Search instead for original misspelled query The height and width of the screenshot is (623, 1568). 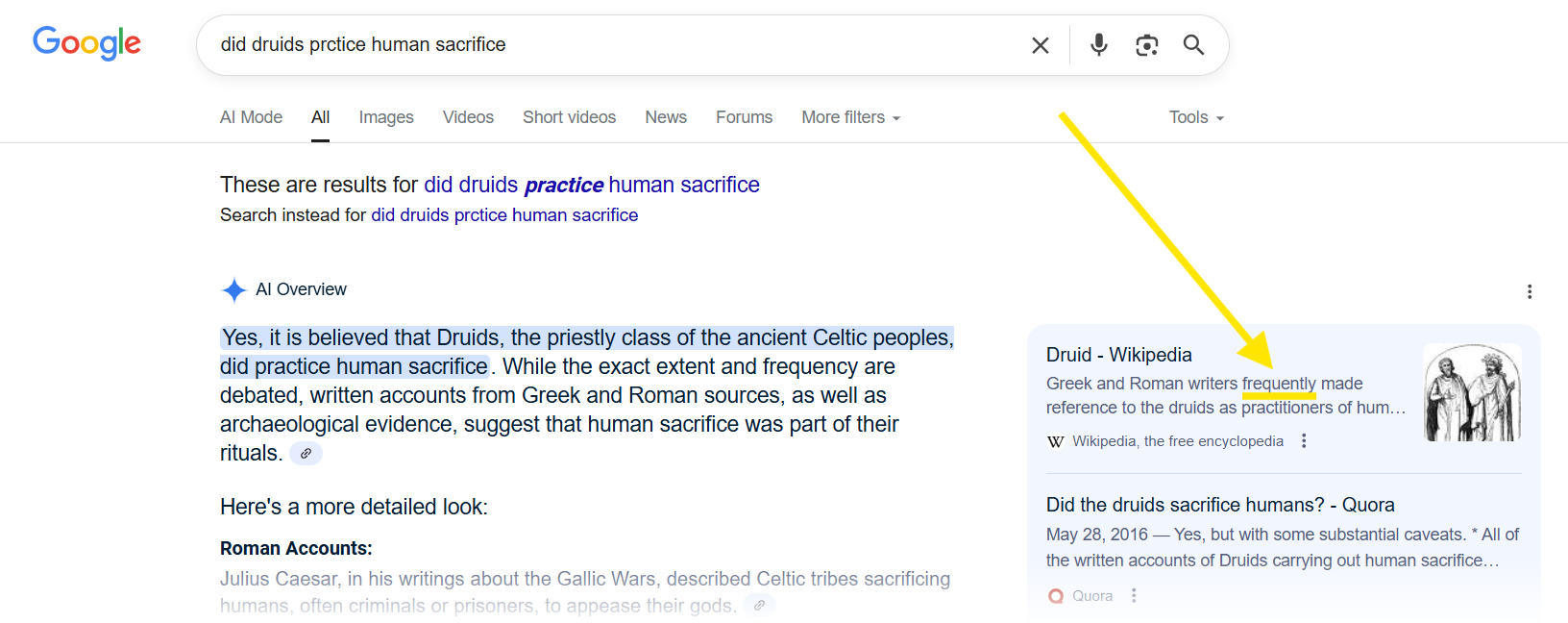[x=504, y=215]
